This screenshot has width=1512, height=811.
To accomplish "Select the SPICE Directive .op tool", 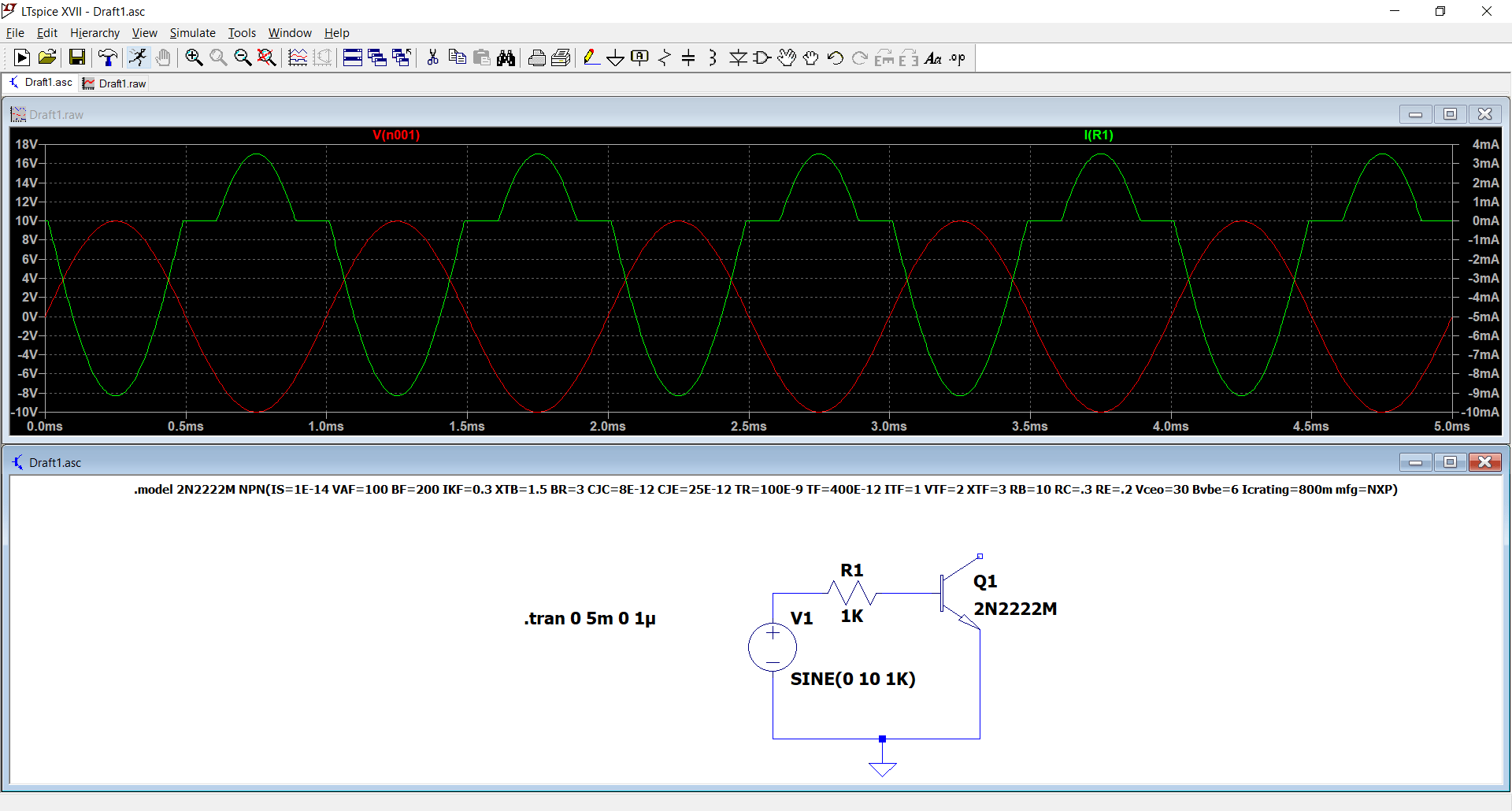I will 958,57.
